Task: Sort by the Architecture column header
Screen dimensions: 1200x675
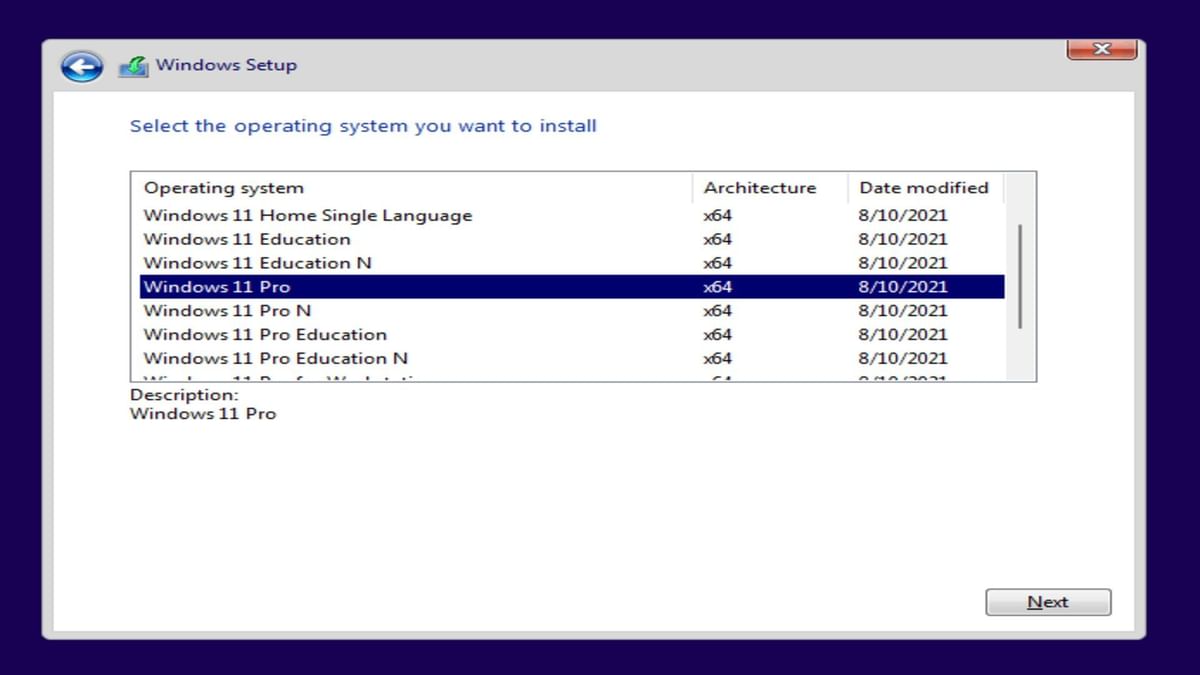Action: pos(760,187)
